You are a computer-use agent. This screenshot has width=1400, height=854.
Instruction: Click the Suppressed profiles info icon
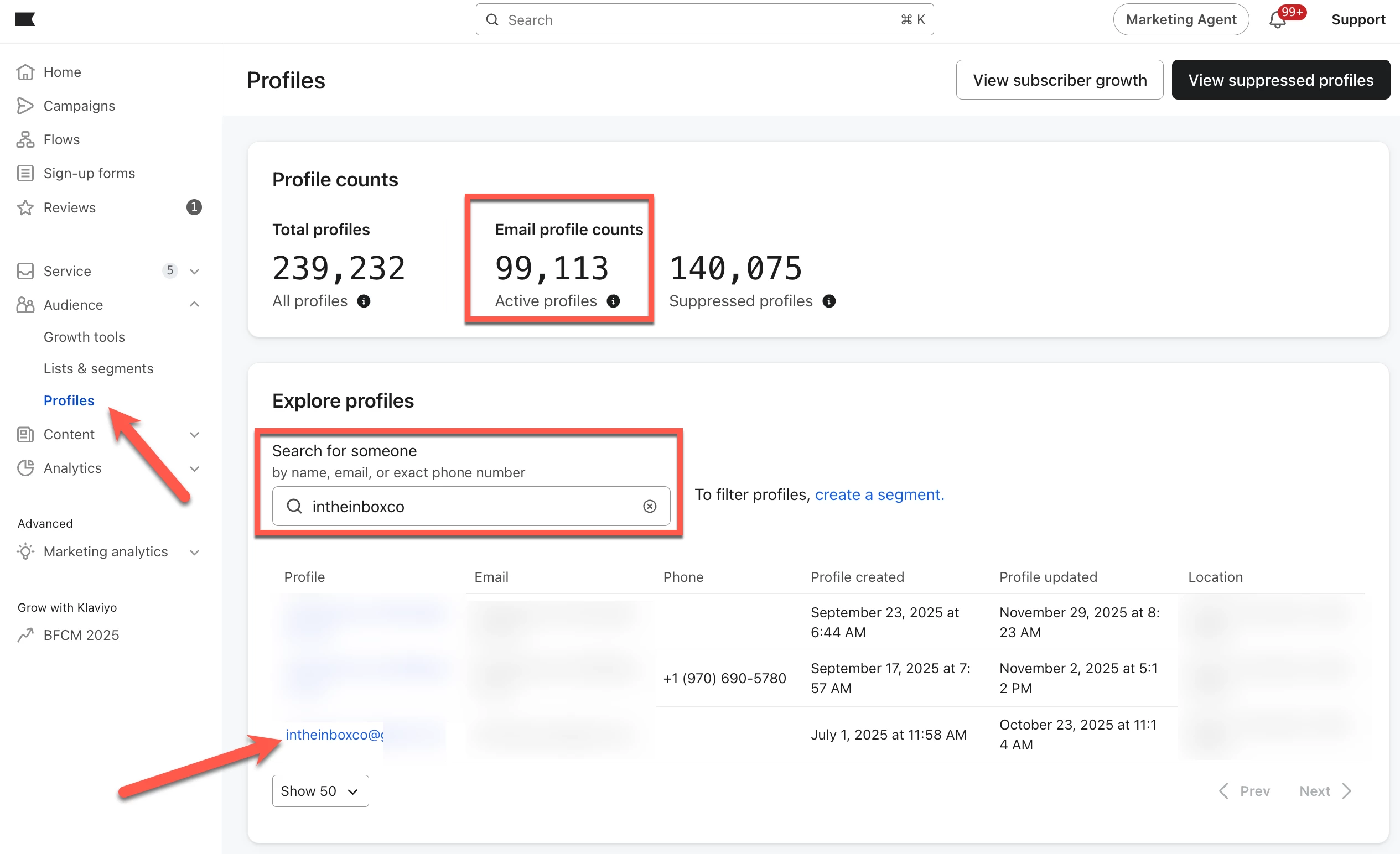point(829,301)
